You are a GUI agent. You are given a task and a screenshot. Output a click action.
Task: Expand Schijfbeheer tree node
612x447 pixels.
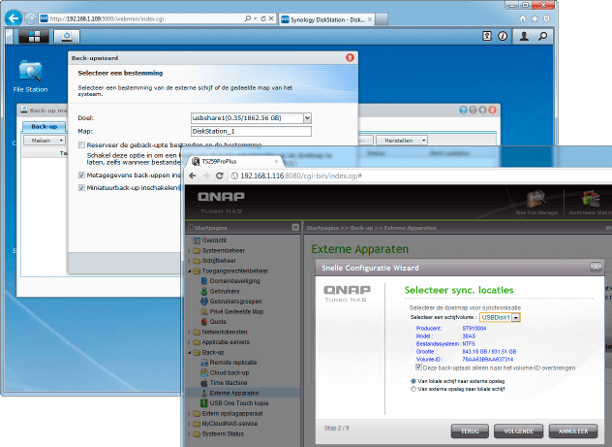pos(189,261)
